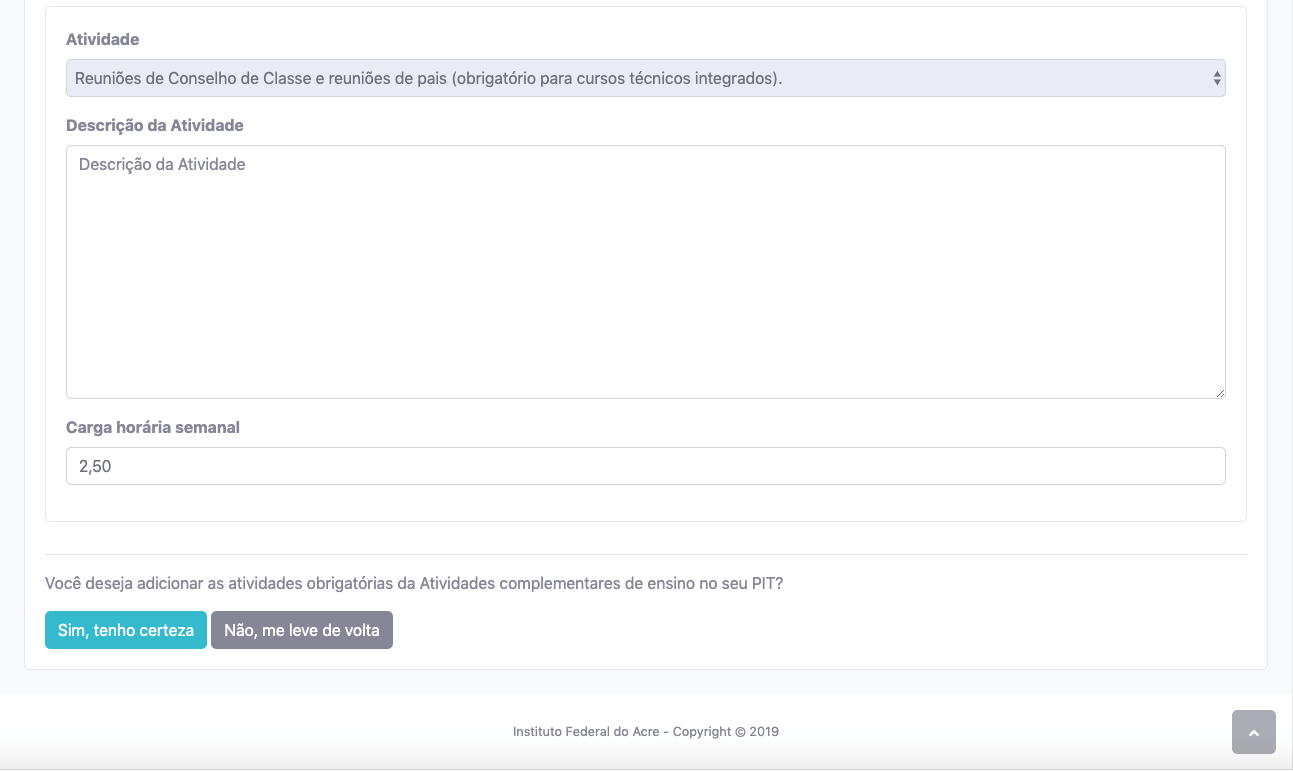Click the Instituto Federal do Acre footer text
This screenshot has width=1293, height=771.
[x=586, y=732]
